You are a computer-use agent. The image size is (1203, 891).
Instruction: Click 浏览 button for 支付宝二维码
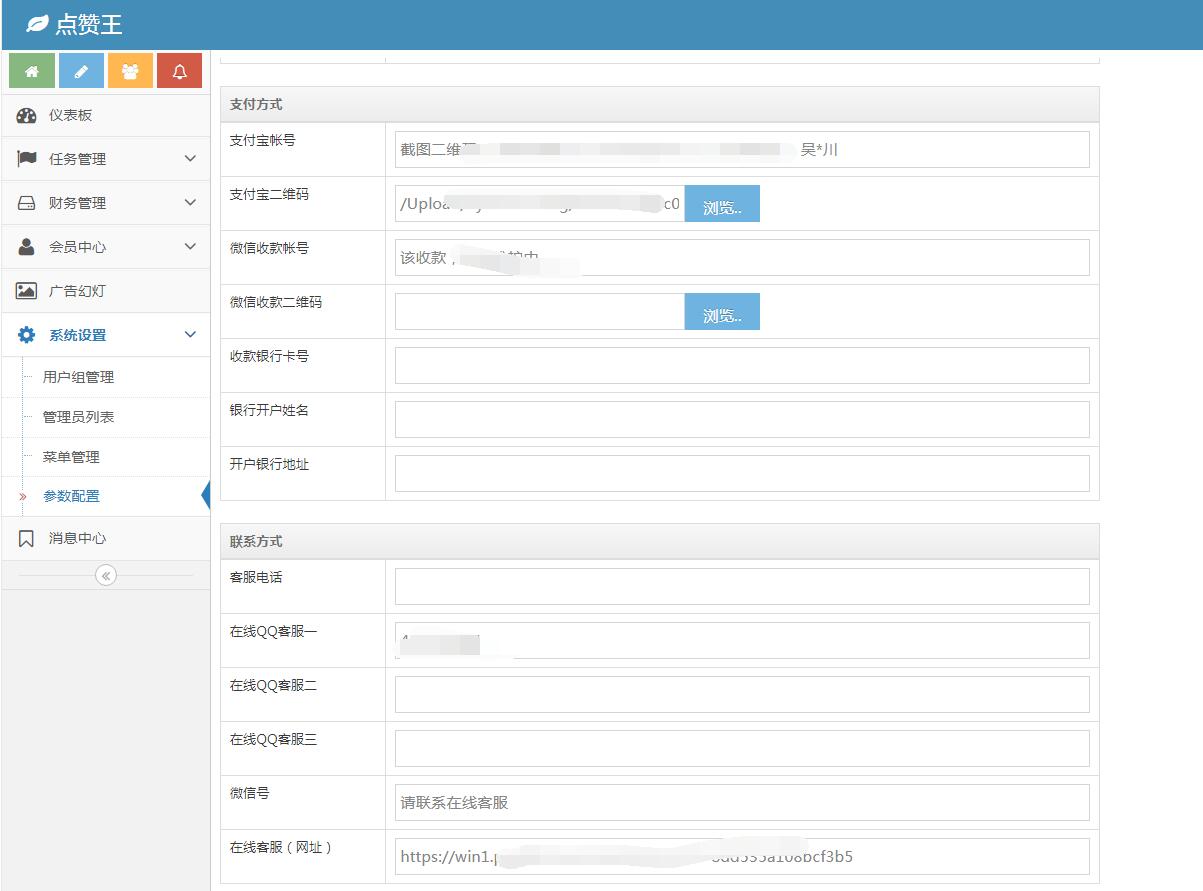(722, 204)
